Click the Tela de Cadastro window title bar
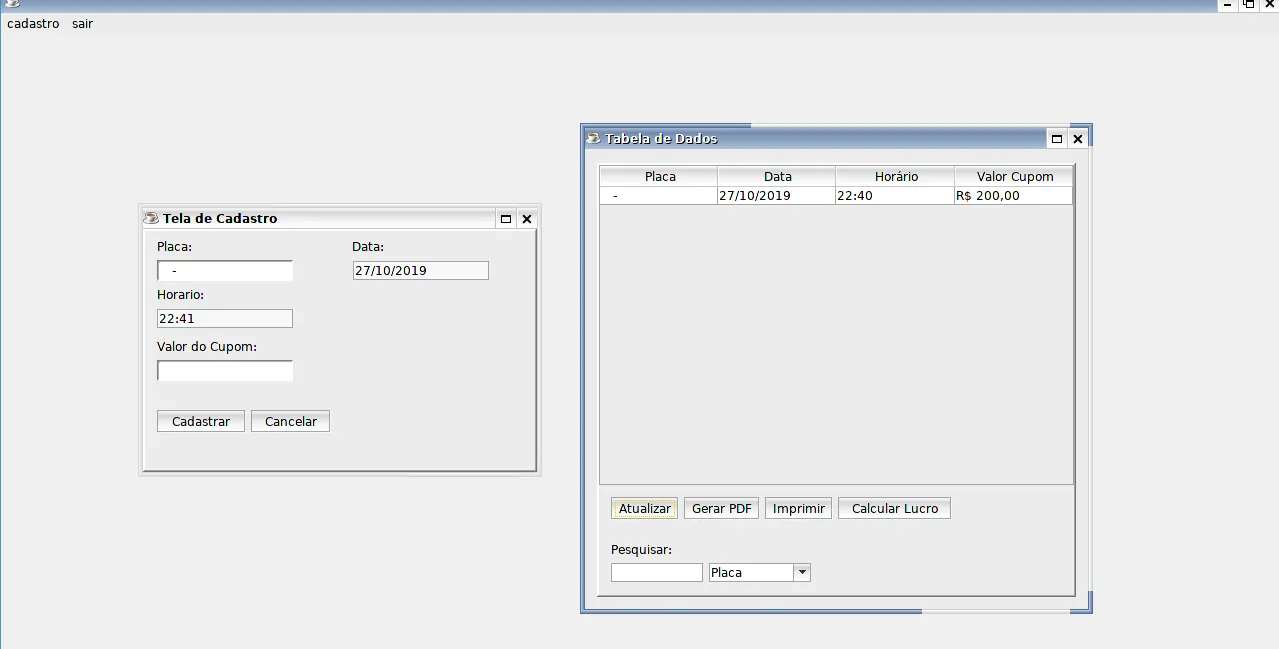 pyautogui.click(x=320, y=218)
